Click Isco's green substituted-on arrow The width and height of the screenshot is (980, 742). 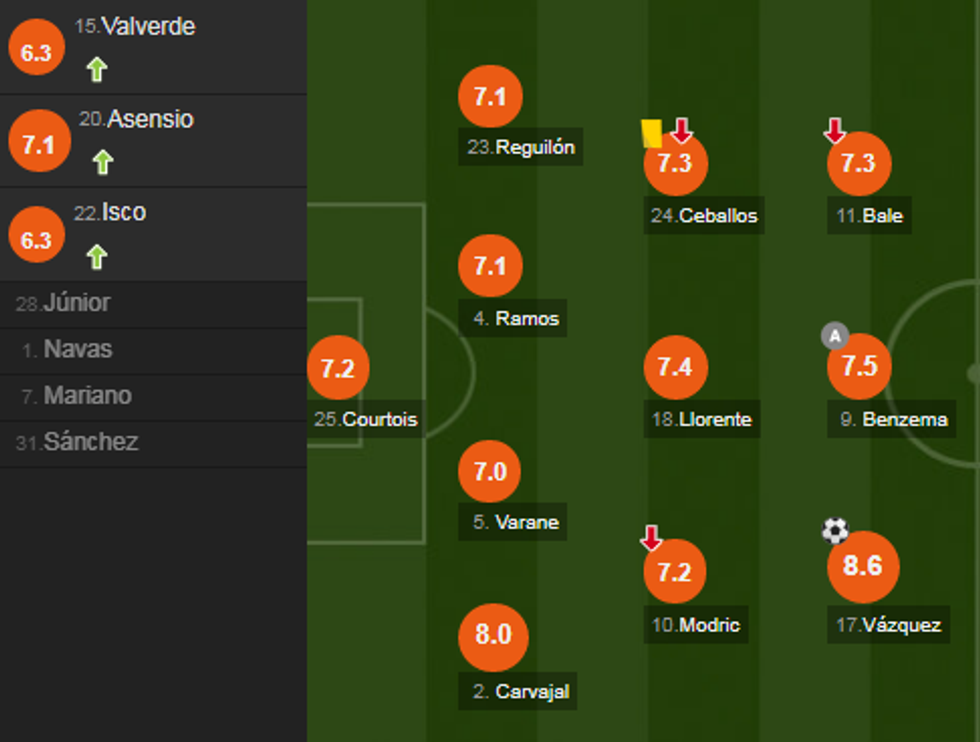pos(96,256)
